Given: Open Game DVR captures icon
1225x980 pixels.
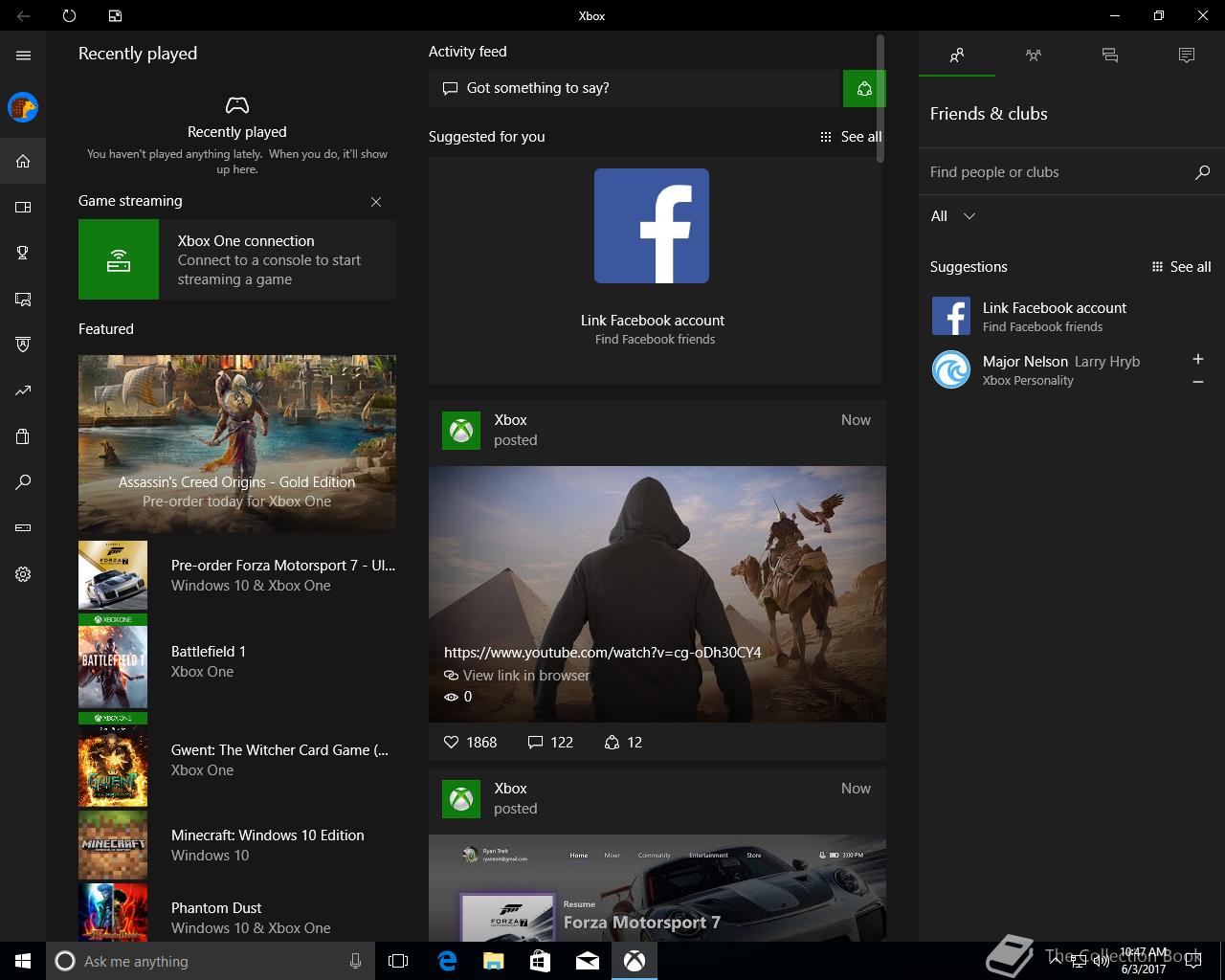Looking at the screenshot, I should [23, 300].
